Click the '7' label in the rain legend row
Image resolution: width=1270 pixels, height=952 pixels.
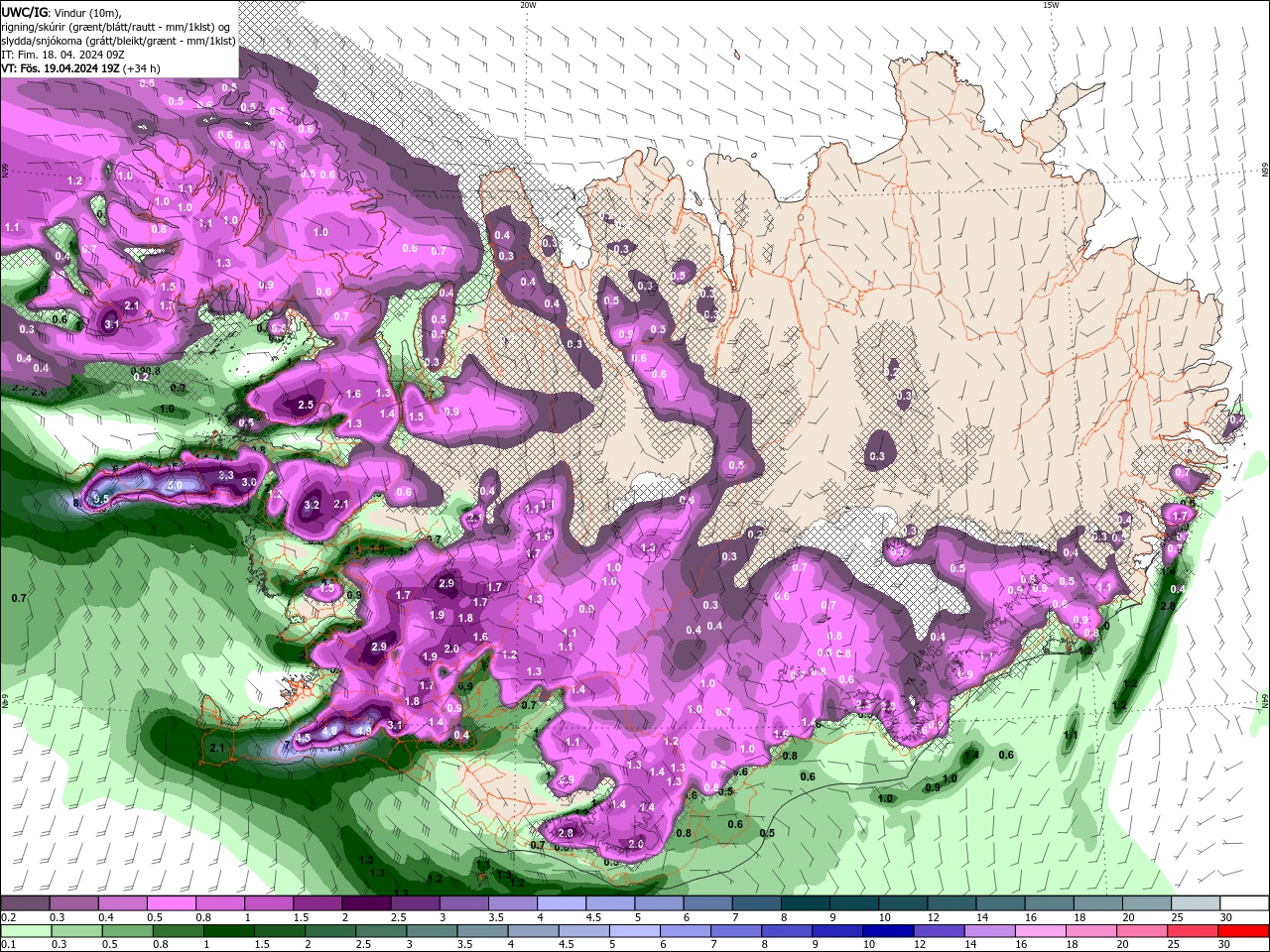coord(715,944)
